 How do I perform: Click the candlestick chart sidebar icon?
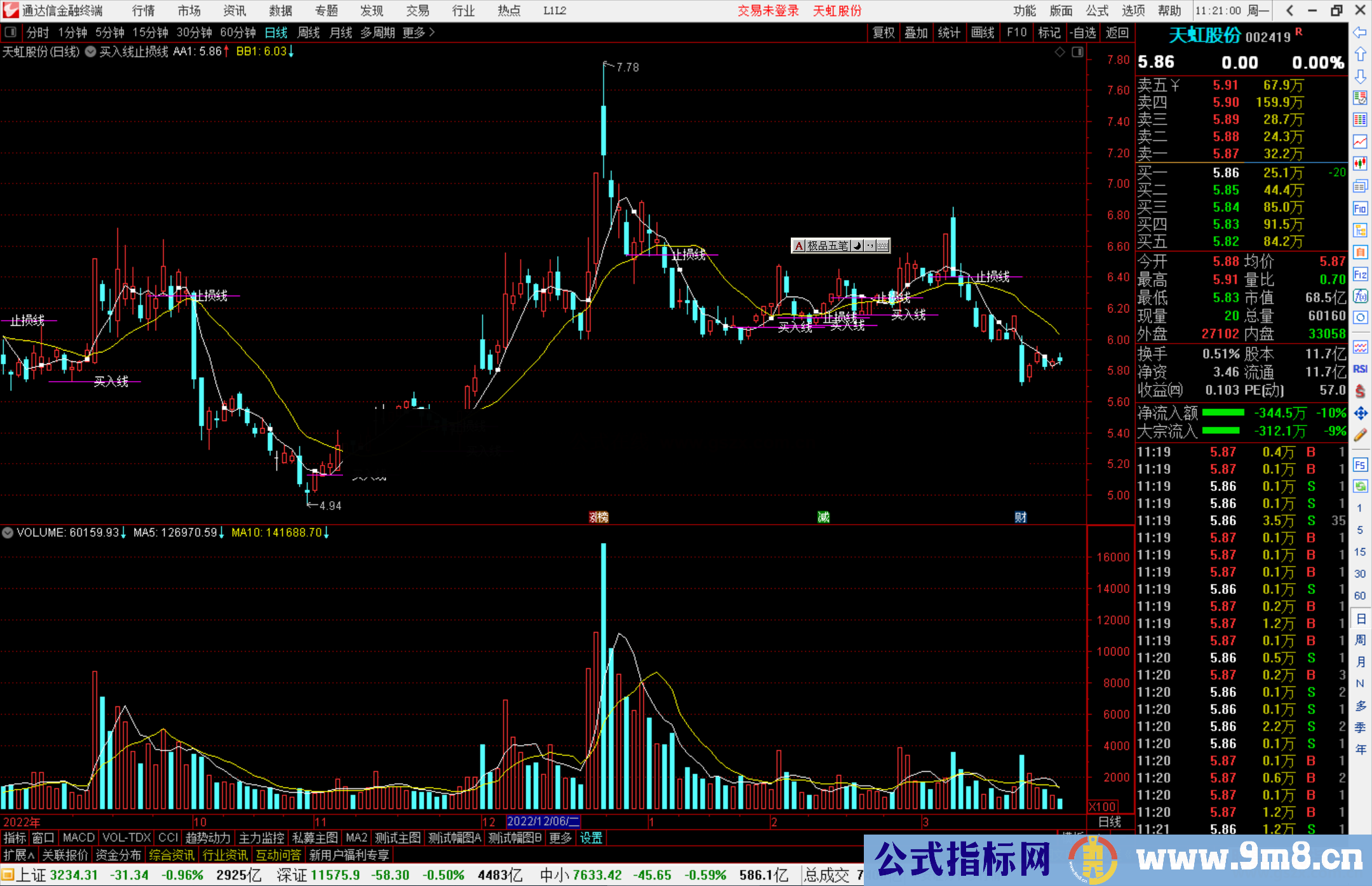(x=1360, y=163)
